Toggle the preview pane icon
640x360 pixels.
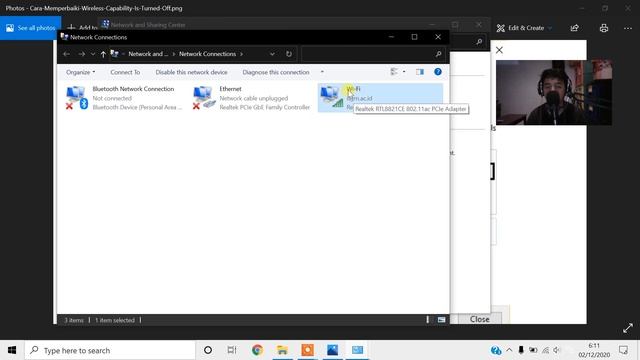tap(420, 72)
